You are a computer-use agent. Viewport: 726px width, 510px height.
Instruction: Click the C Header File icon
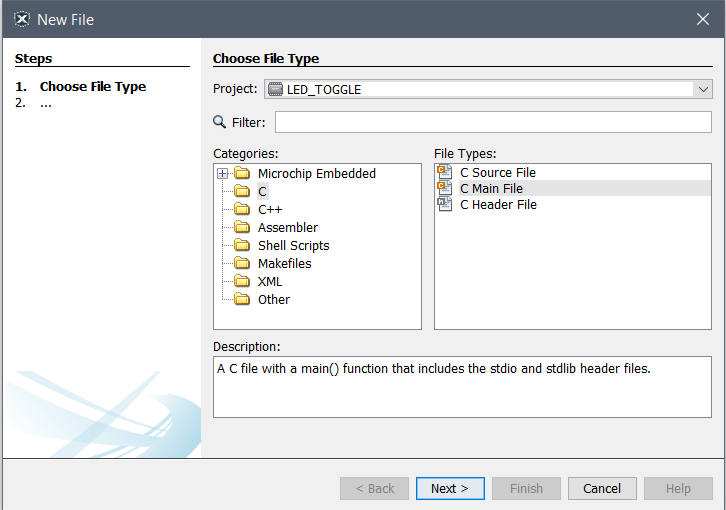pyautogui.click(x=445, y=205)
